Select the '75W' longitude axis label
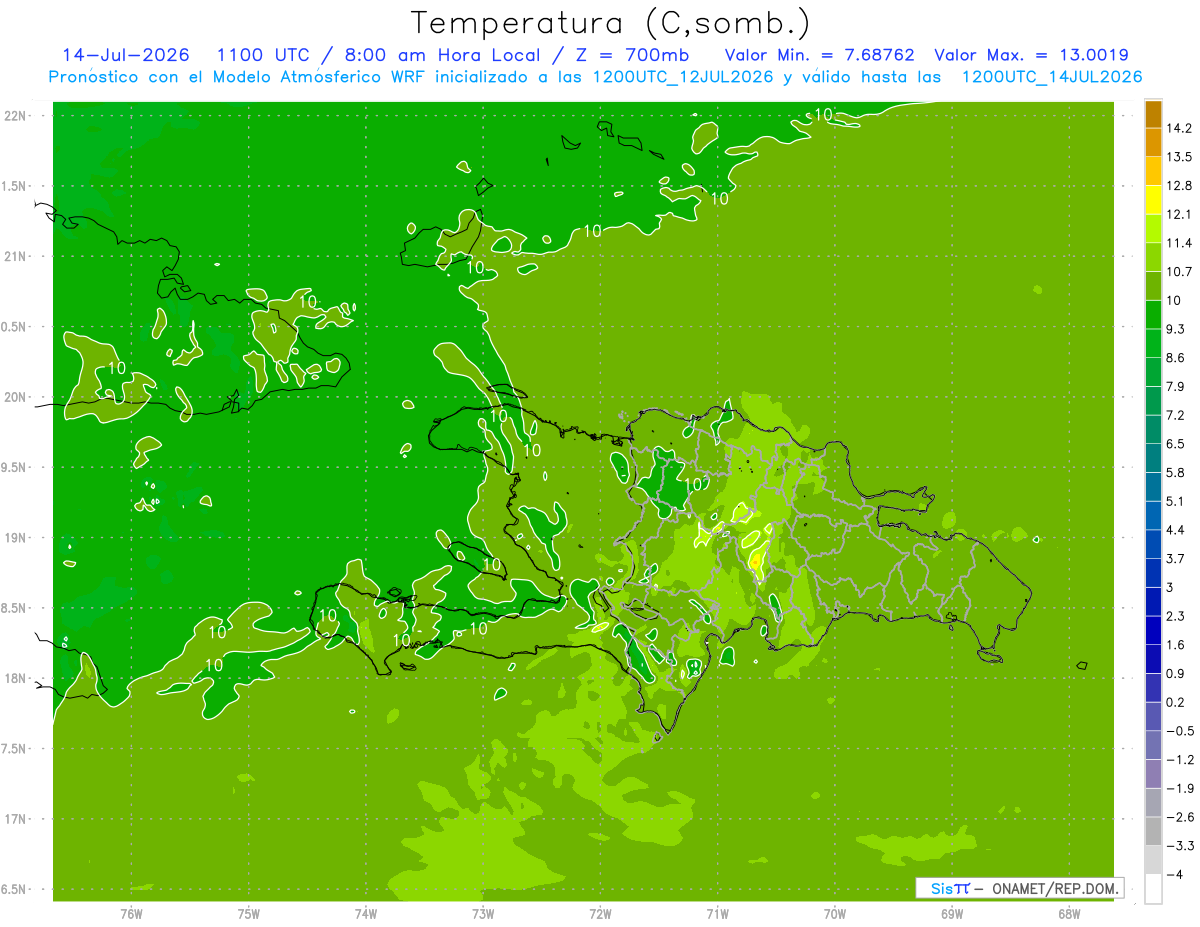The width and height of the screenshot is (1200, 927). (x=249, y=914)
